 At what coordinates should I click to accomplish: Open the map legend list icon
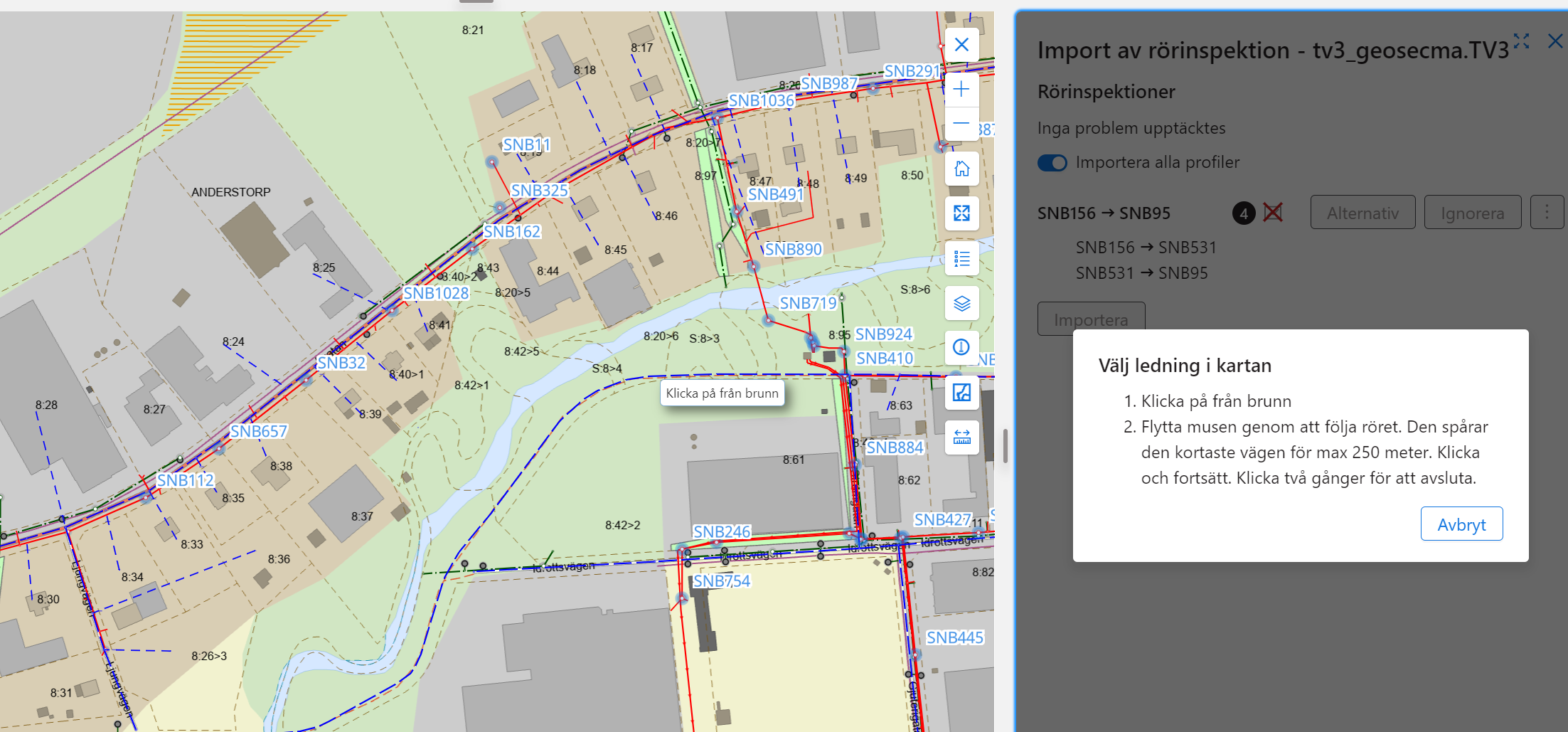pyautogui.click(x=961, y=258)
